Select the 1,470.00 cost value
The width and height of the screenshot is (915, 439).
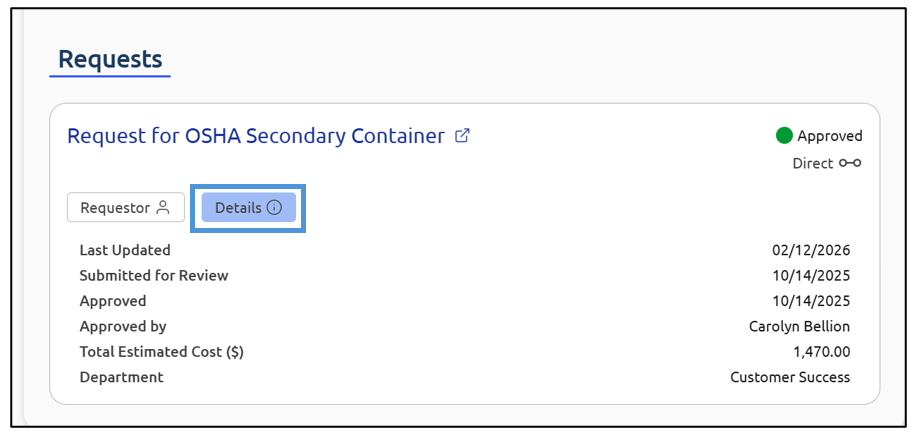[821, 352]
